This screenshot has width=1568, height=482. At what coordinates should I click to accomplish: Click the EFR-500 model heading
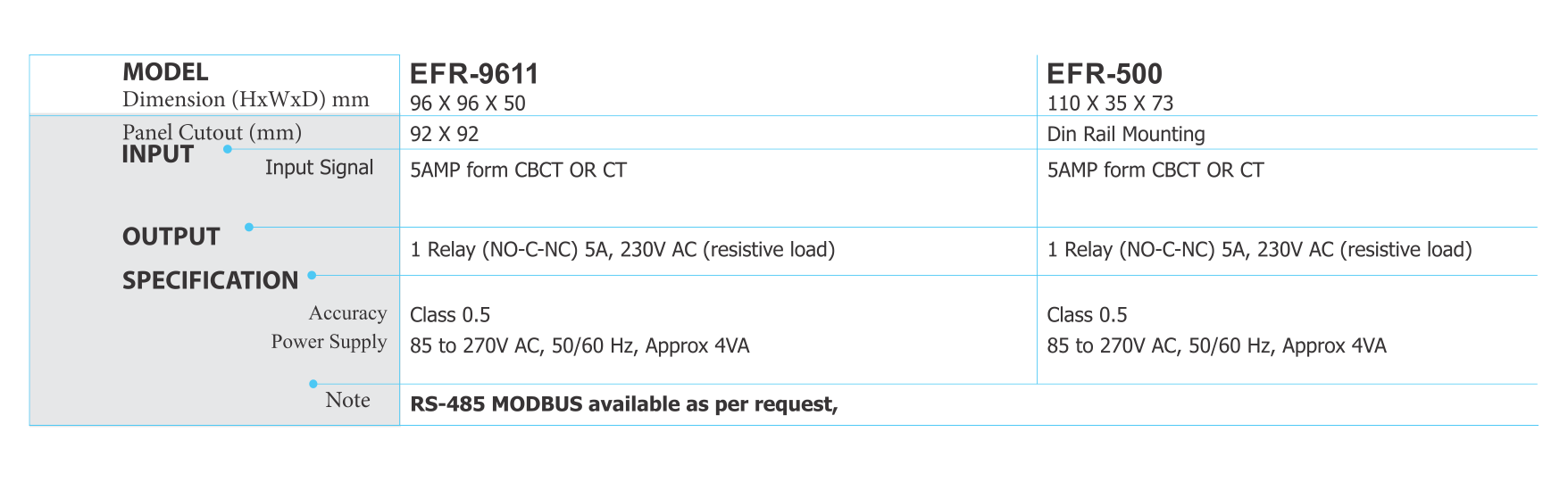(1105, 73)
